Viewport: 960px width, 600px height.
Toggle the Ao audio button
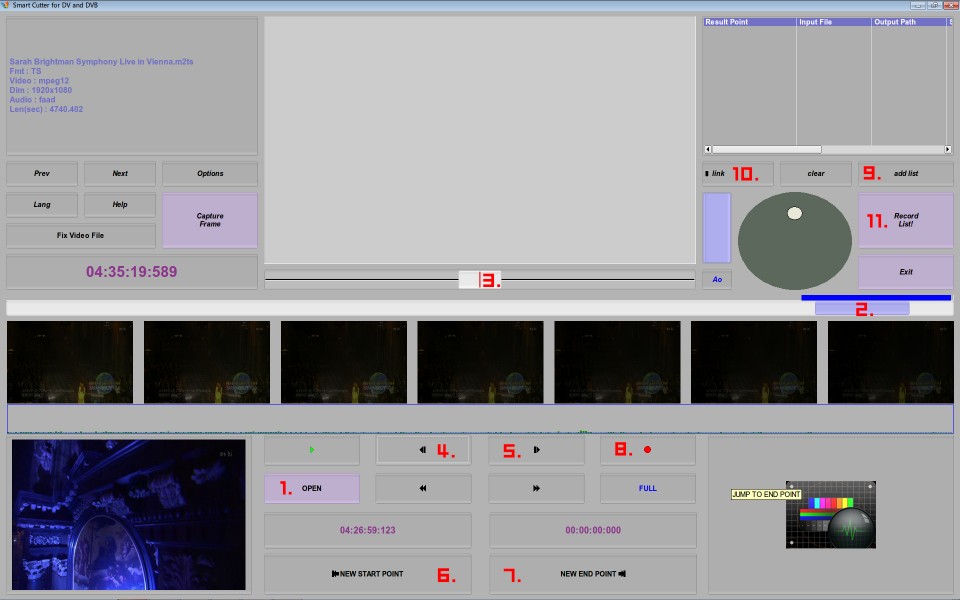point(717,279)
